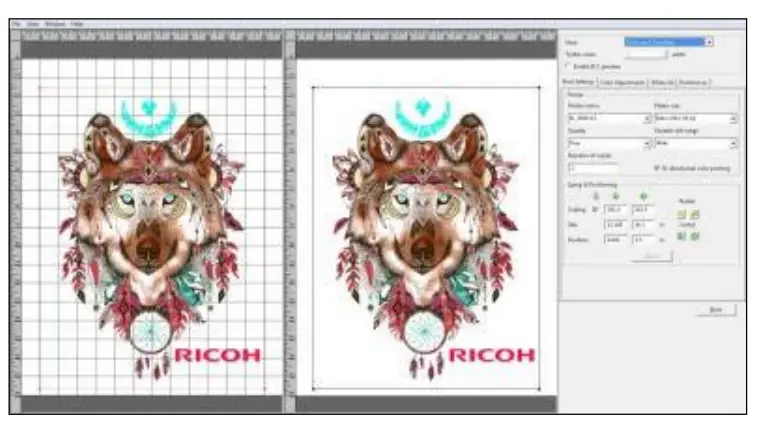Toggle the checkbox beside Scaling
Viewport: 762px width, 431px height.
pos(595,210)
